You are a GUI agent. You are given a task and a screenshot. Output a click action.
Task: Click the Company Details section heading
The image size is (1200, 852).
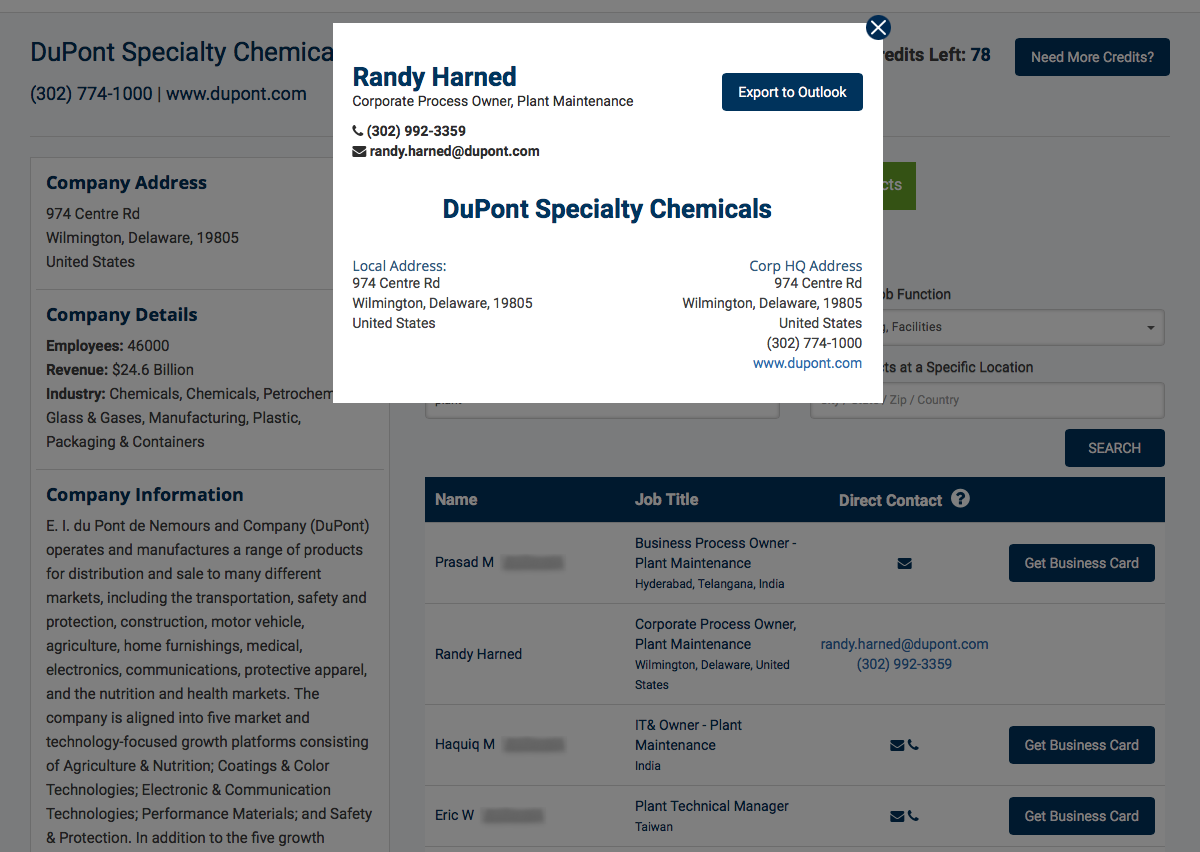(x=122, y=315)
